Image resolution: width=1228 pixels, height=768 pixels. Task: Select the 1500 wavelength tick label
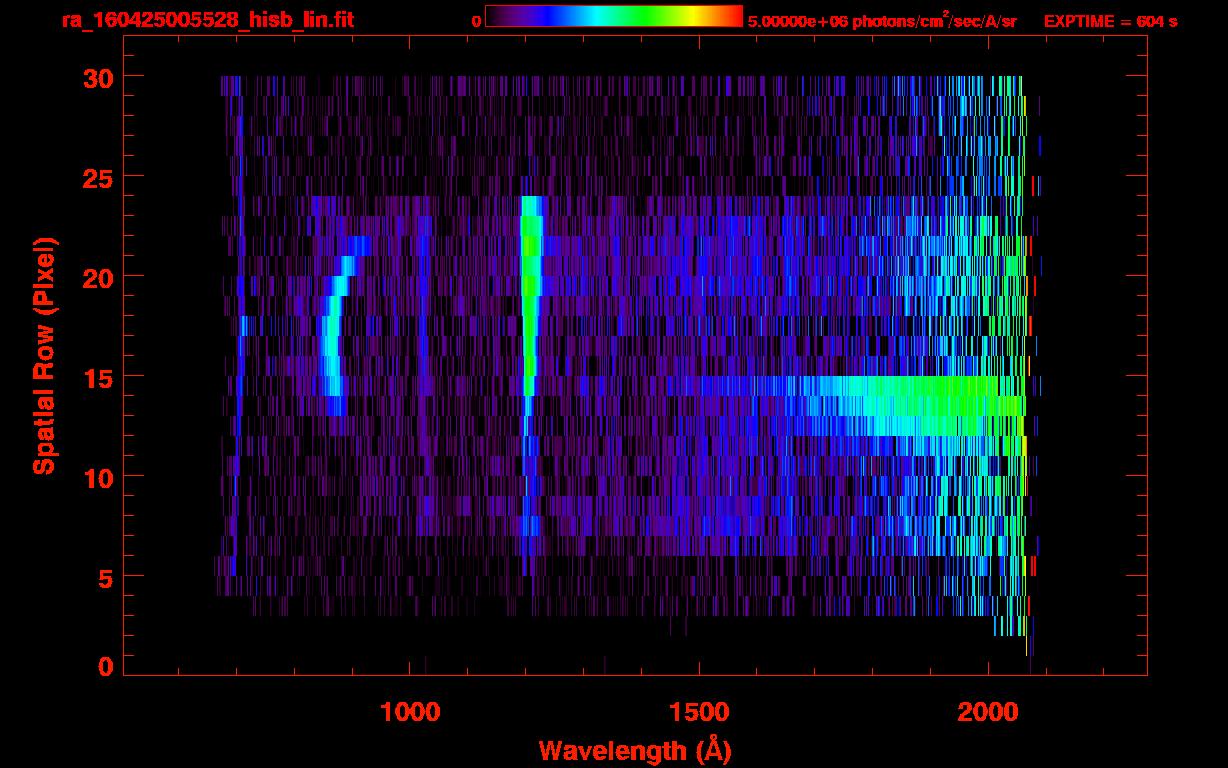click(699, 712)
